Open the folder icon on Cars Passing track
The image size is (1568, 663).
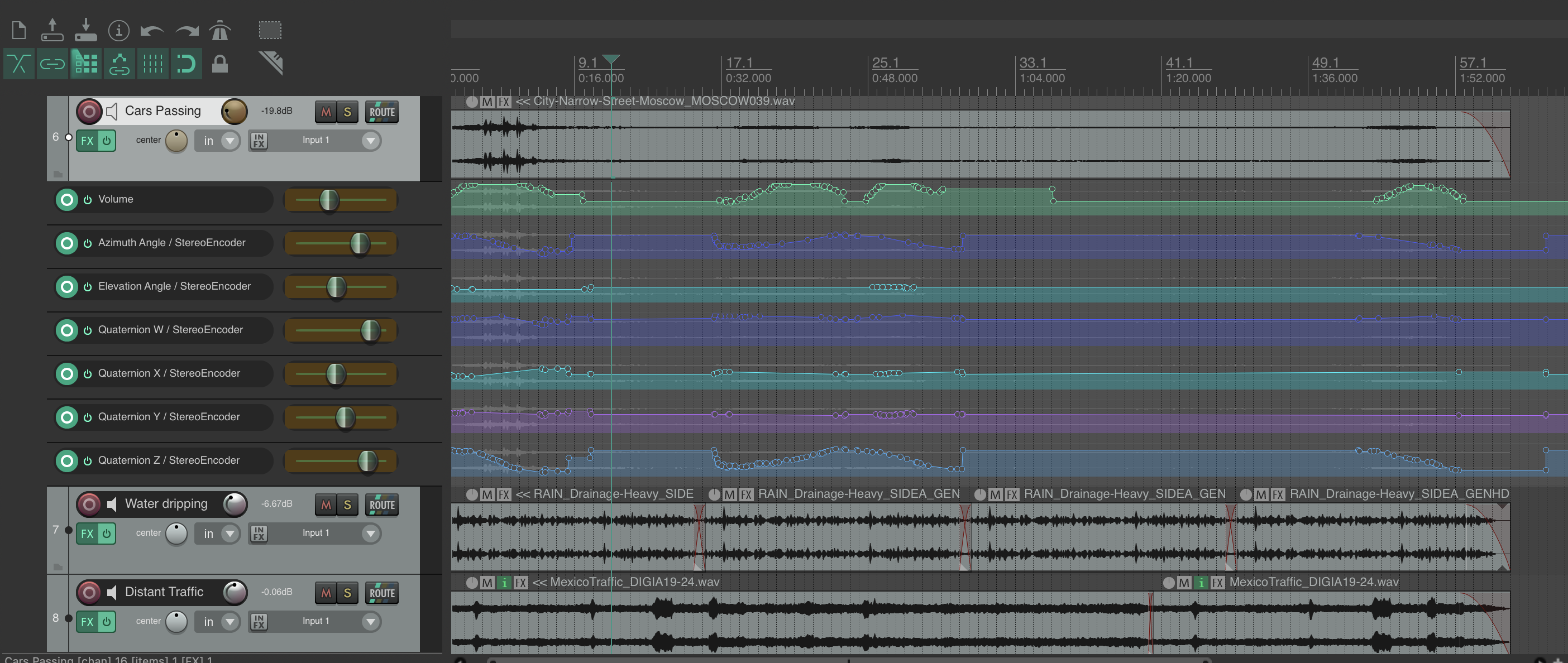pyautogui.click(x=58, y=175)
